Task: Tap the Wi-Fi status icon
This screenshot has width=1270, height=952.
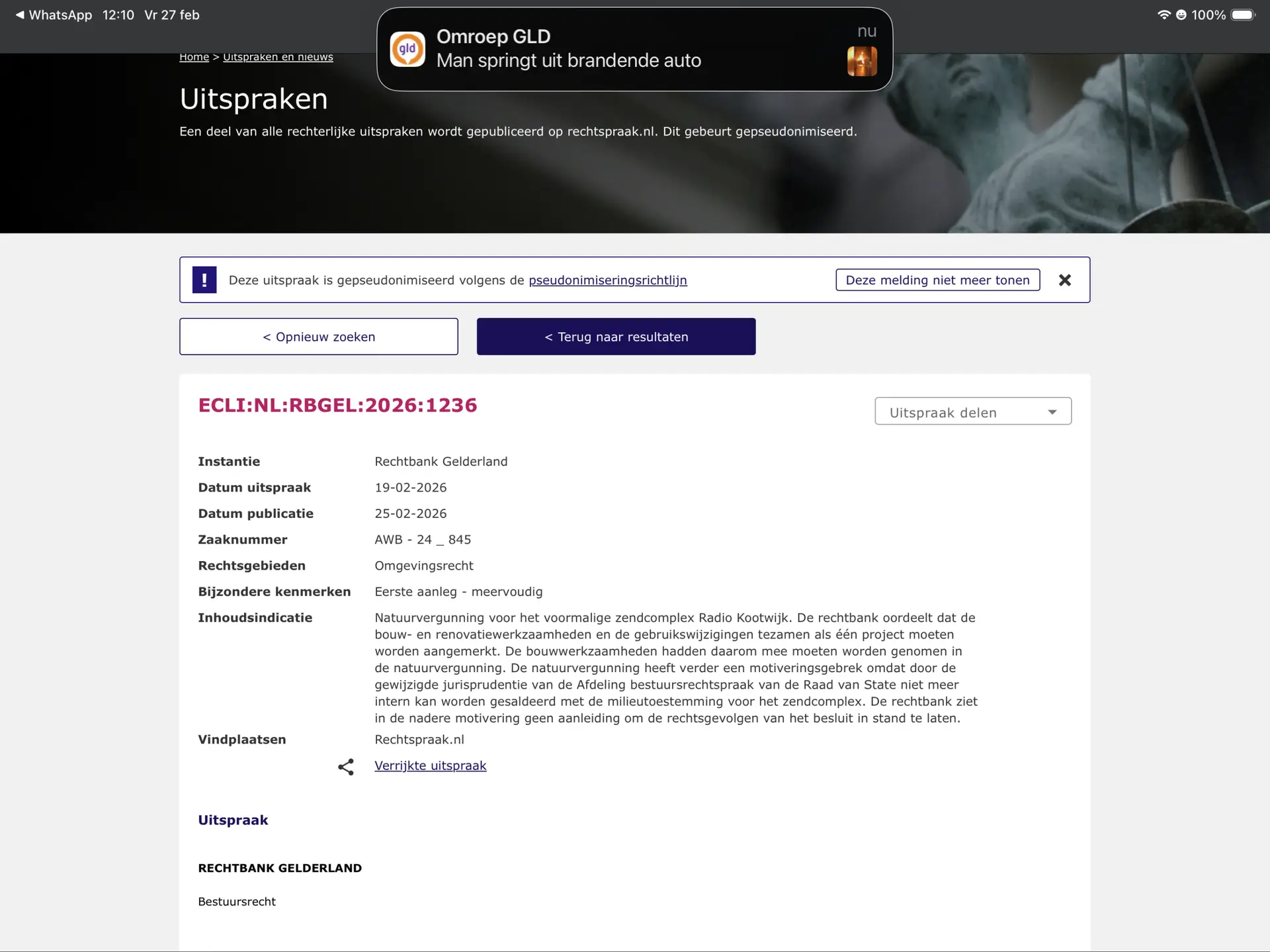Action: [1164, 15]
